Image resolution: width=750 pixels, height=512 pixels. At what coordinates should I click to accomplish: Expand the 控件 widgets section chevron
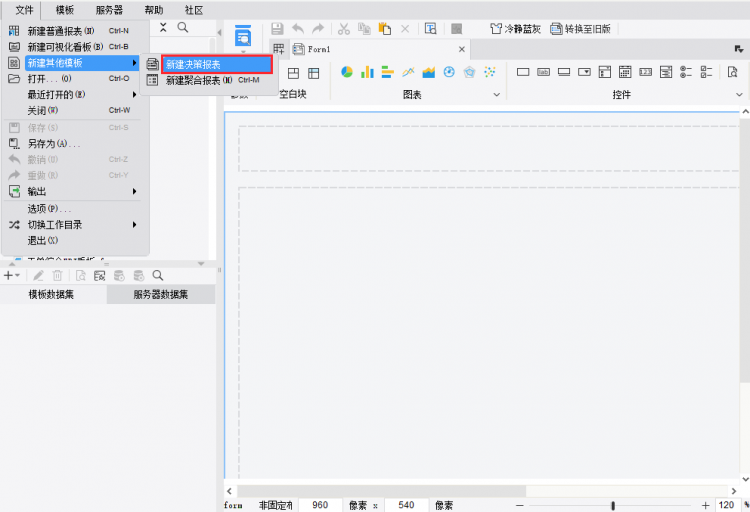pyautogui.click(x=739, y=95)
